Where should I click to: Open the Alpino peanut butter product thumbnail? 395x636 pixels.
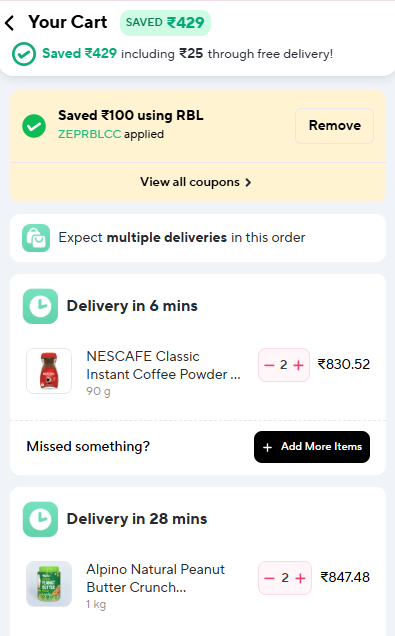coord(49,584)
